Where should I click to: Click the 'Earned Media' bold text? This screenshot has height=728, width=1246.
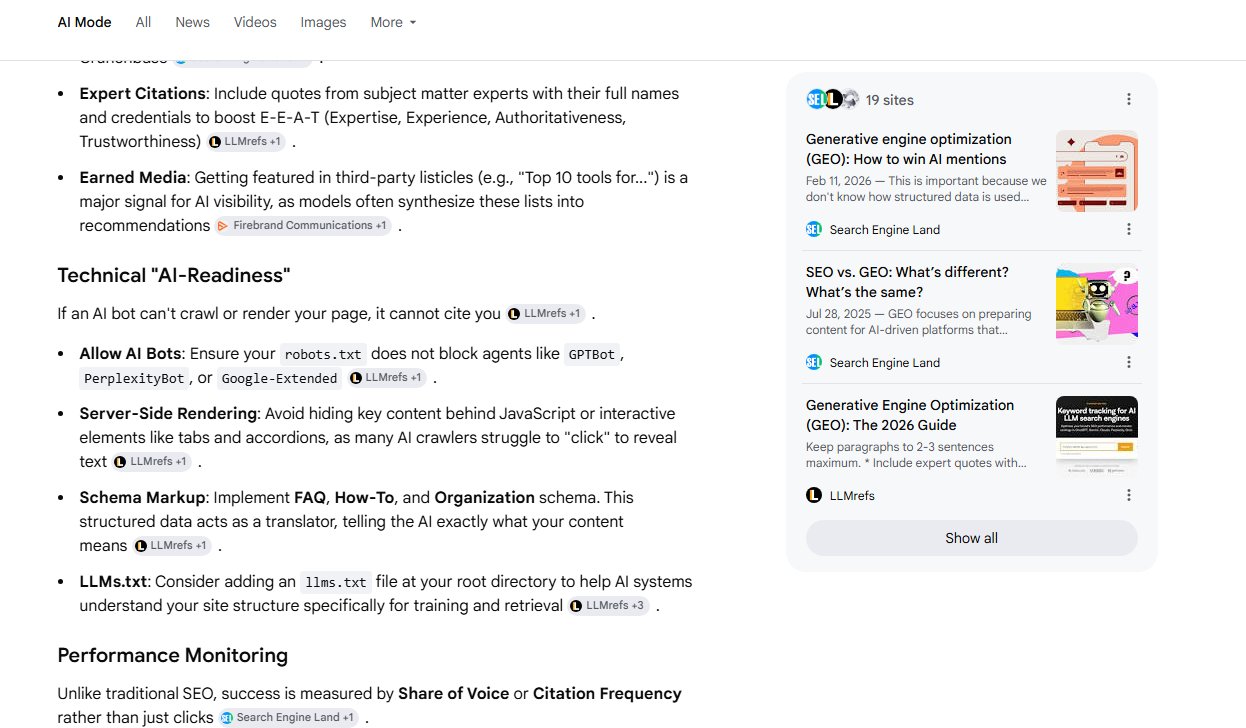[133, 177]
